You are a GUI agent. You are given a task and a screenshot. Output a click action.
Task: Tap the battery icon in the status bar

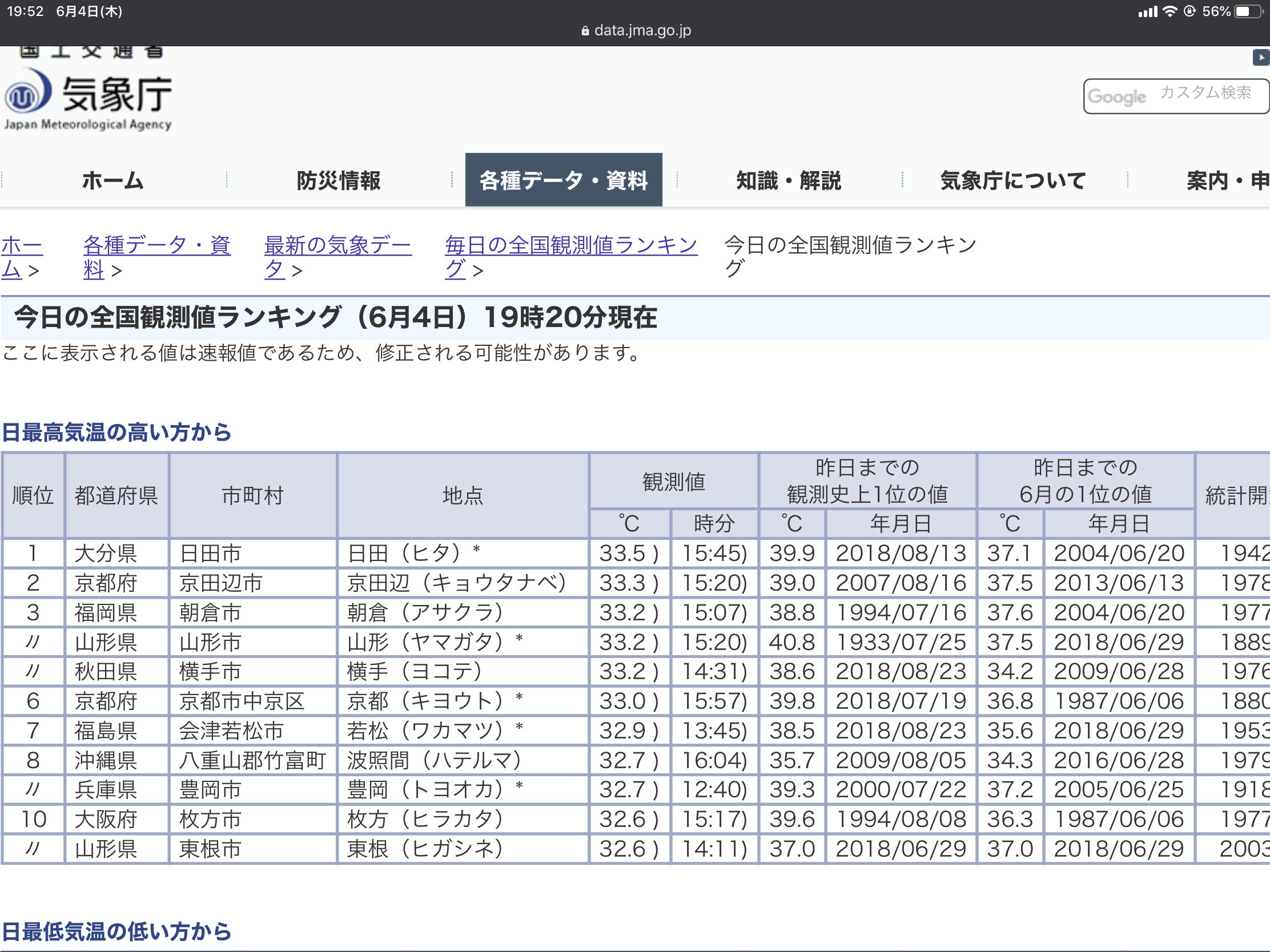click(x=1249, y=11)
